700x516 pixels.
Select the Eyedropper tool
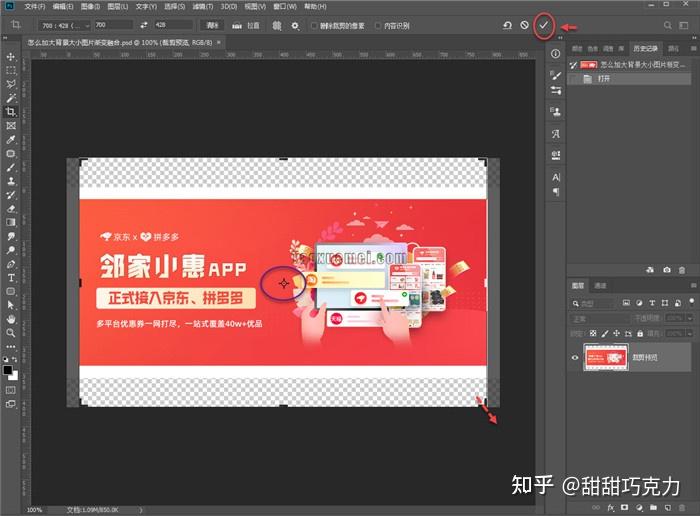pos(11,139)
